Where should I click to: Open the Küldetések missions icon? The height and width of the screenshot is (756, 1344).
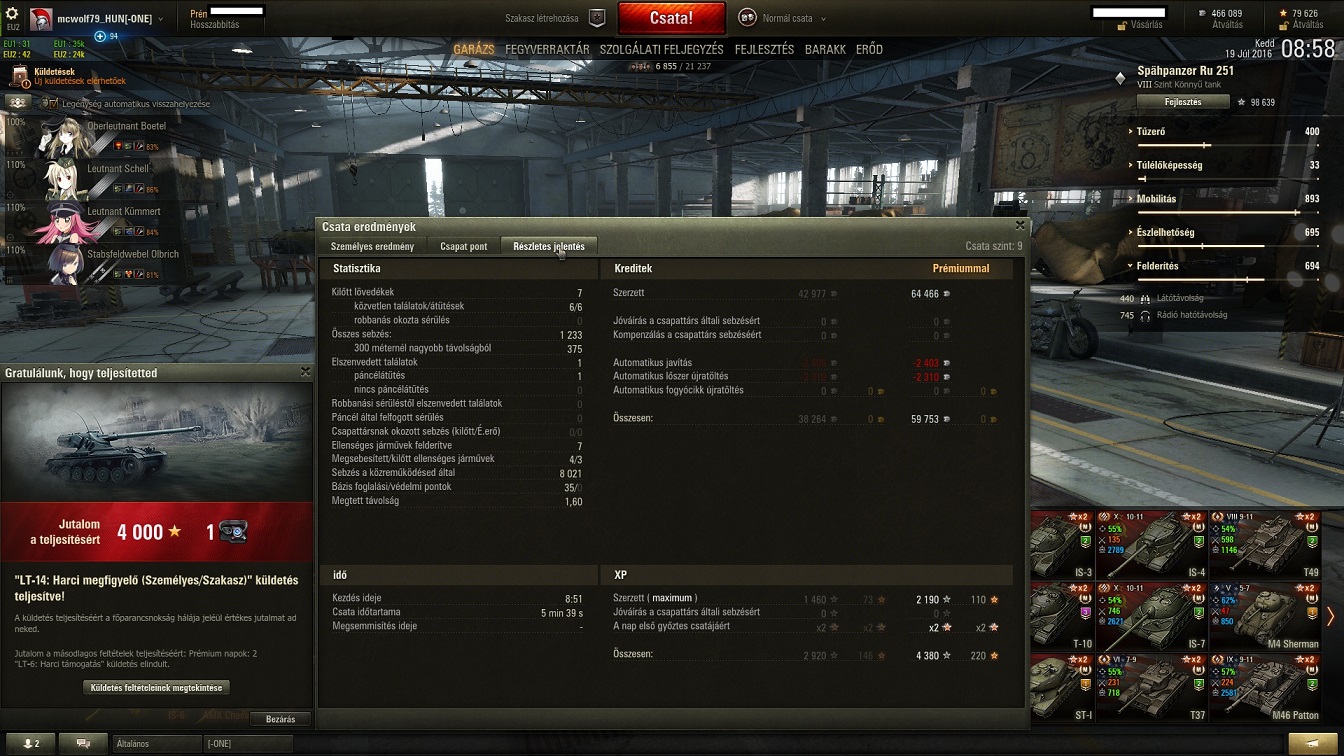pyautogui.click(x=20, y=76)
